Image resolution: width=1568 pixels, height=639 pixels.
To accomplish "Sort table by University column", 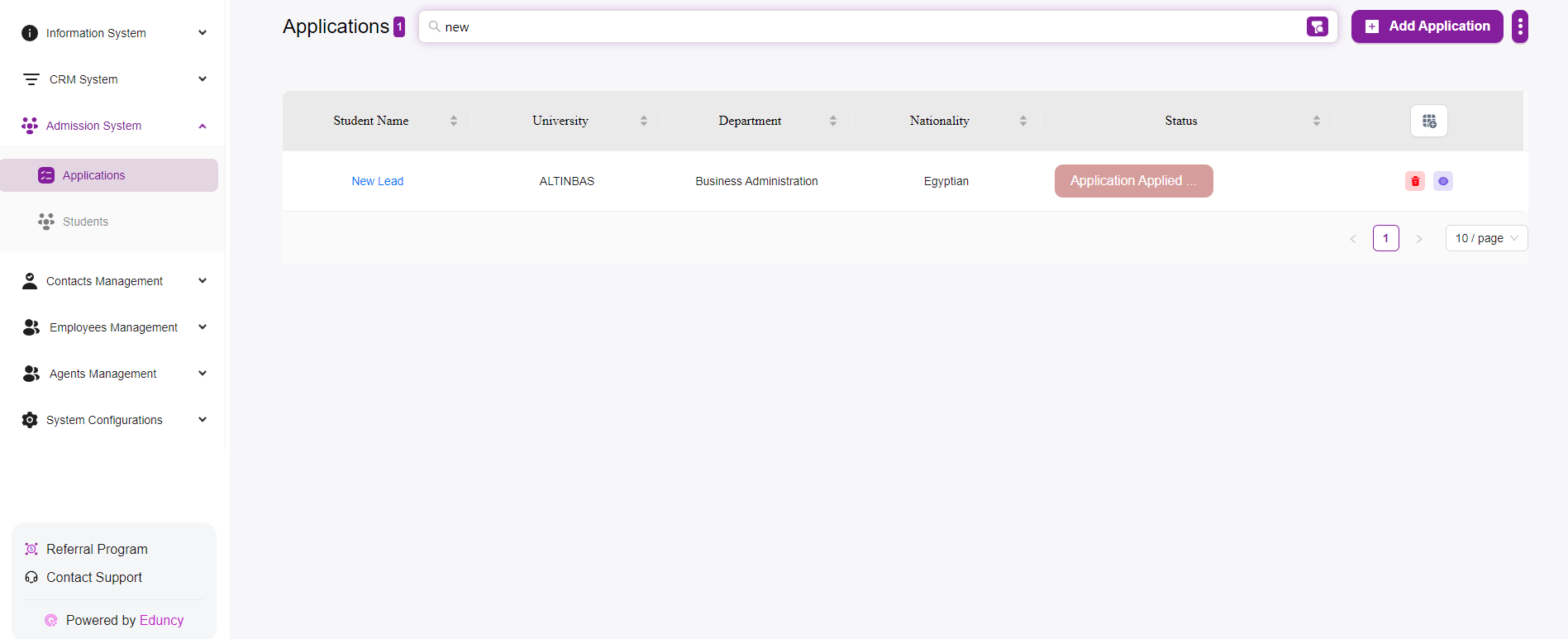I will pos(643,121).
